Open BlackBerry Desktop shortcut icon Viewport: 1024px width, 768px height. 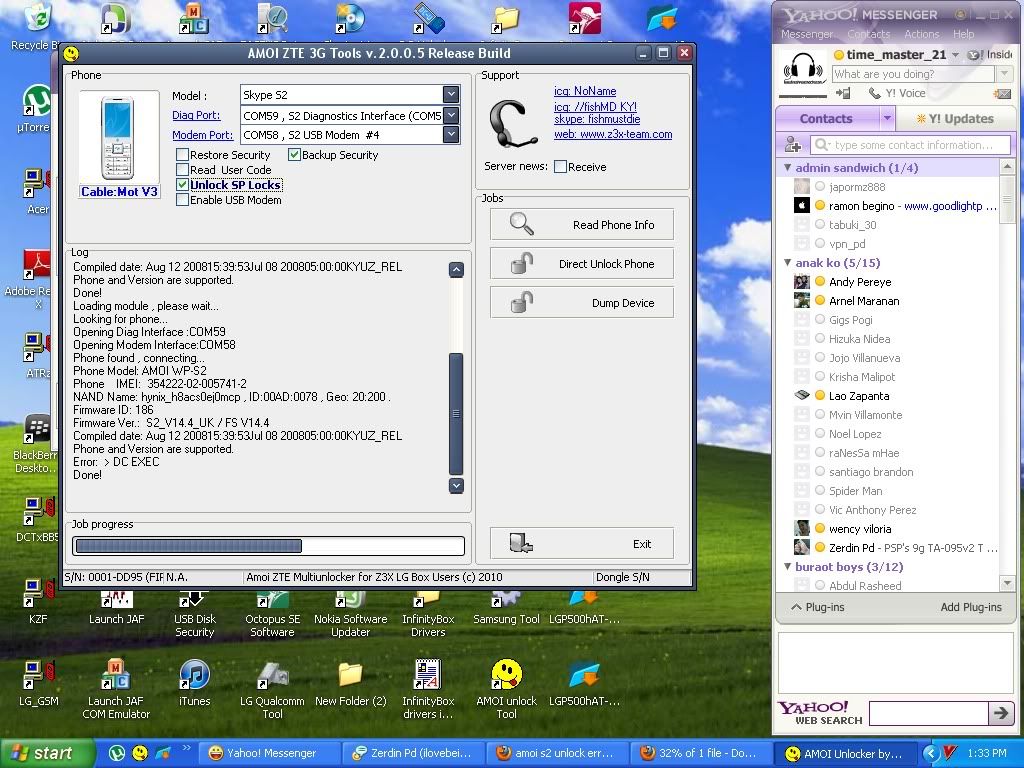37,430
